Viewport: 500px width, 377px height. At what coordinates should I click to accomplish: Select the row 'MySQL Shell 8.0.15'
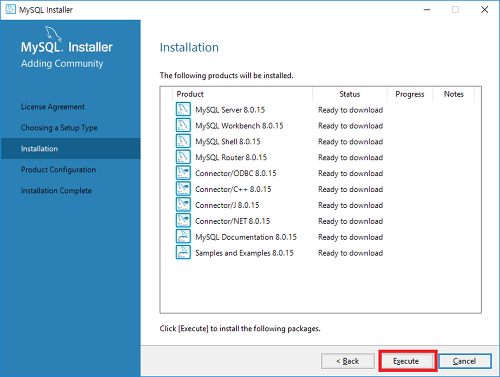pyautogui.click(x=320, y=141)
